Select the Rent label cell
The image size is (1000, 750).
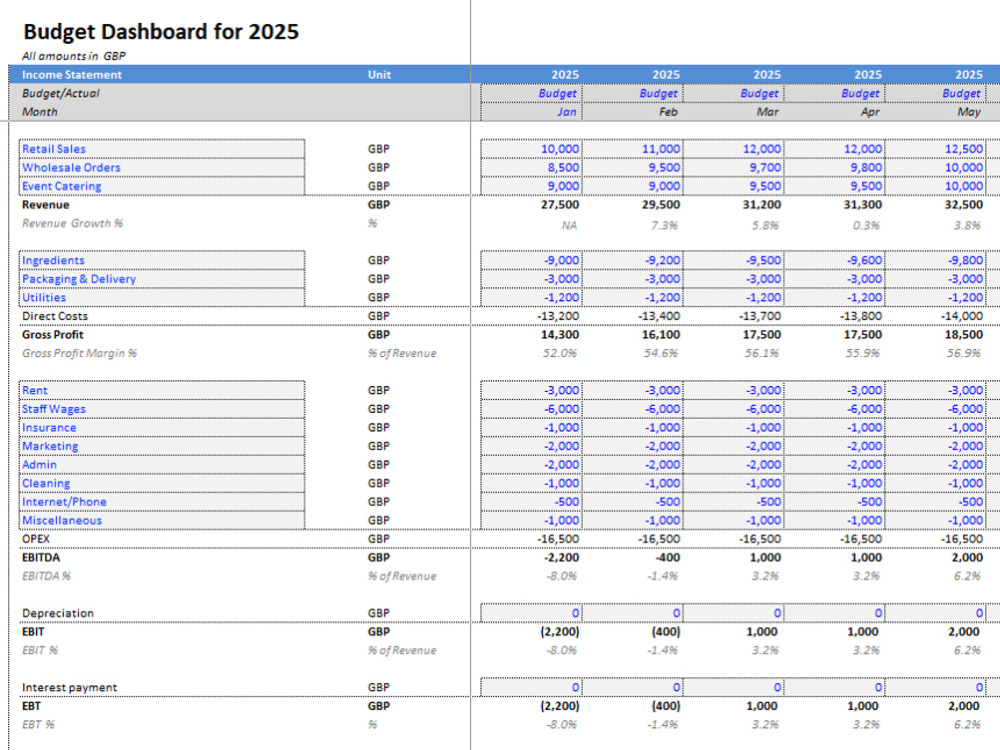pos(162,390)
